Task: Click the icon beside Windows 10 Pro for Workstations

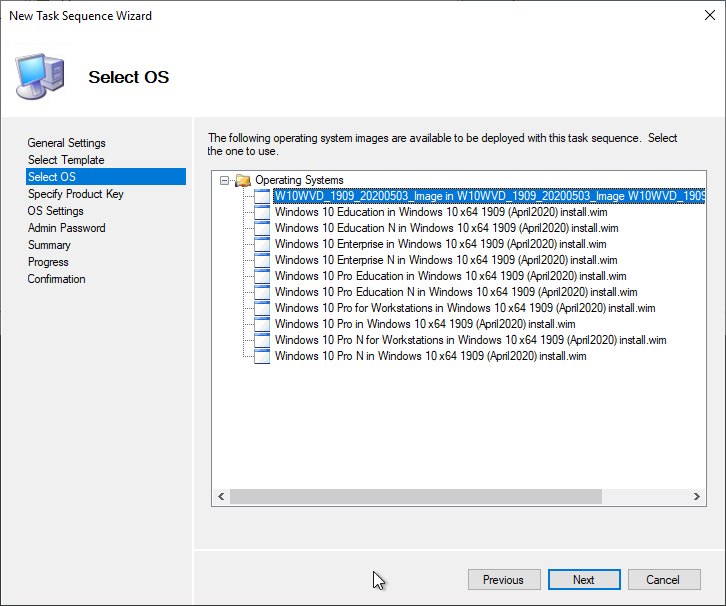Action: (x=262, y=308)
